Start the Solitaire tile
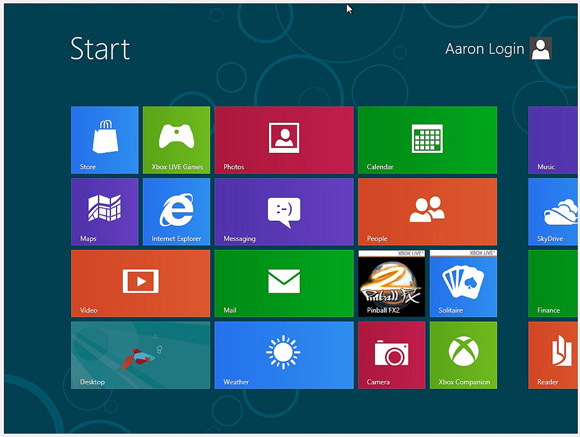This screenshot has height=437, width=580. point(463,283)
